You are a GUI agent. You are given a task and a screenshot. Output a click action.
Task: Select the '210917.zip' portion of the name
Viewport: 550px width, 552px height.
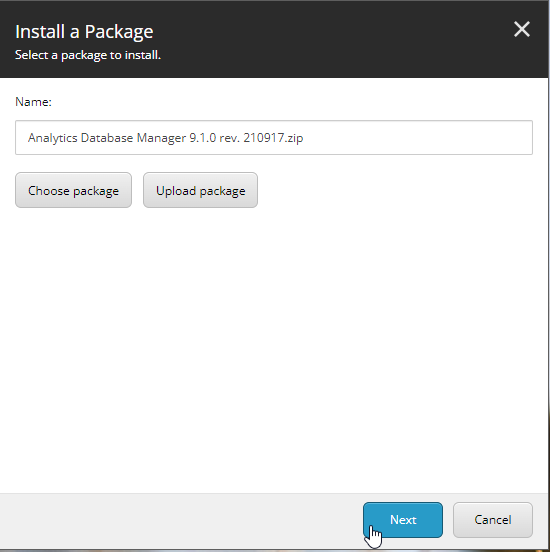click(x=273, y=138)
